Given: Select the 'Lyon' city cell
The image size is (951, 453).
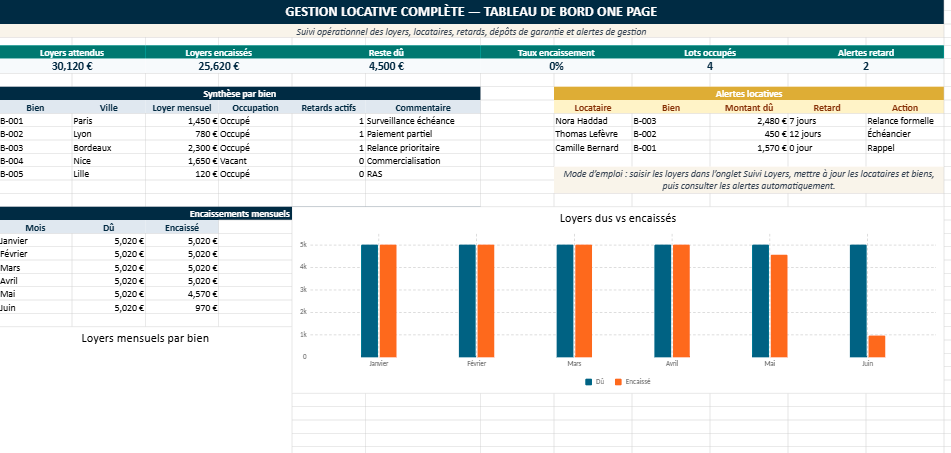Looking at the screenshot, I should (109, 134).
